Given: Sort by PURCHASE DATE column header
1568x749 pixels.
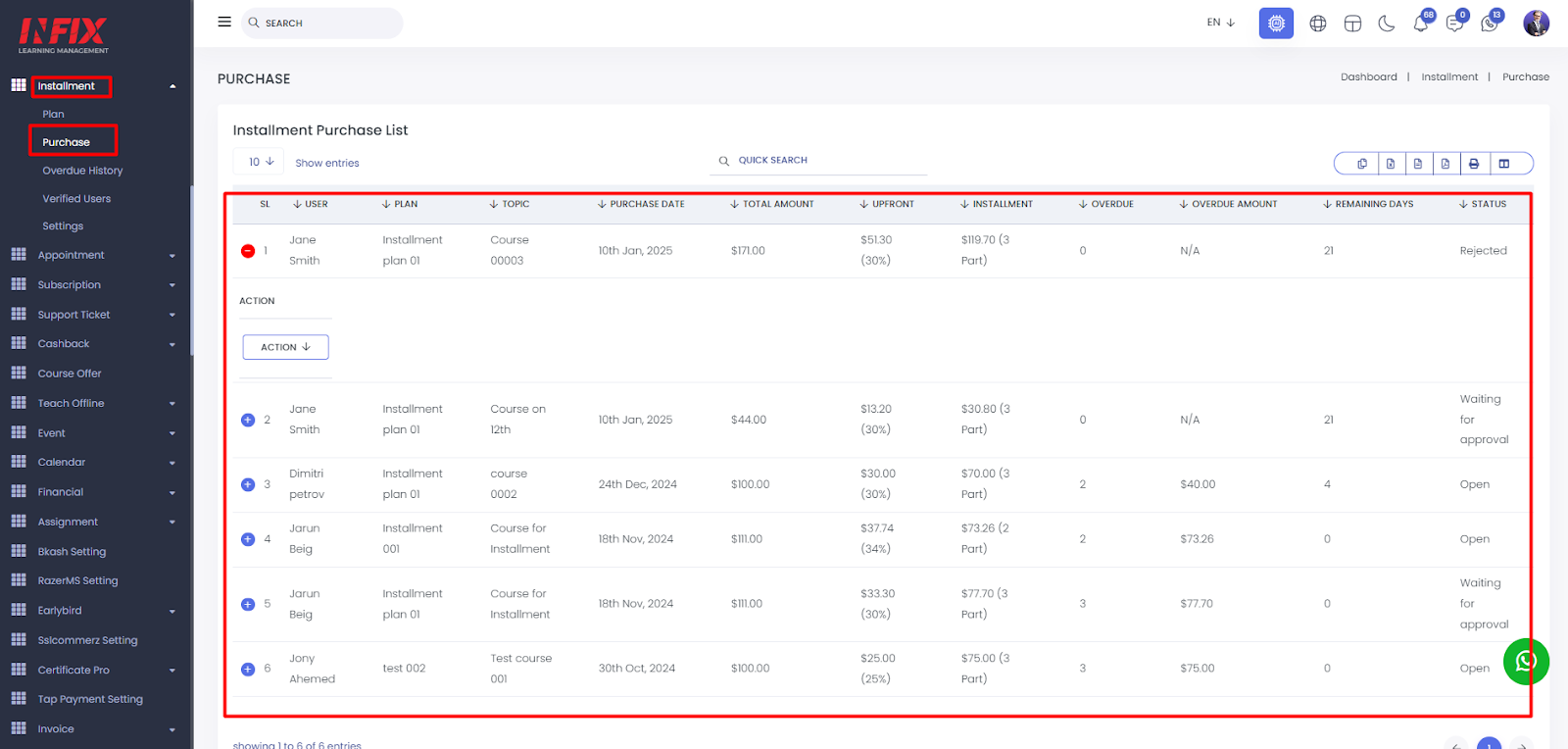Looking at the screenshot, I should pyautogui.click(x=641, y=204).
